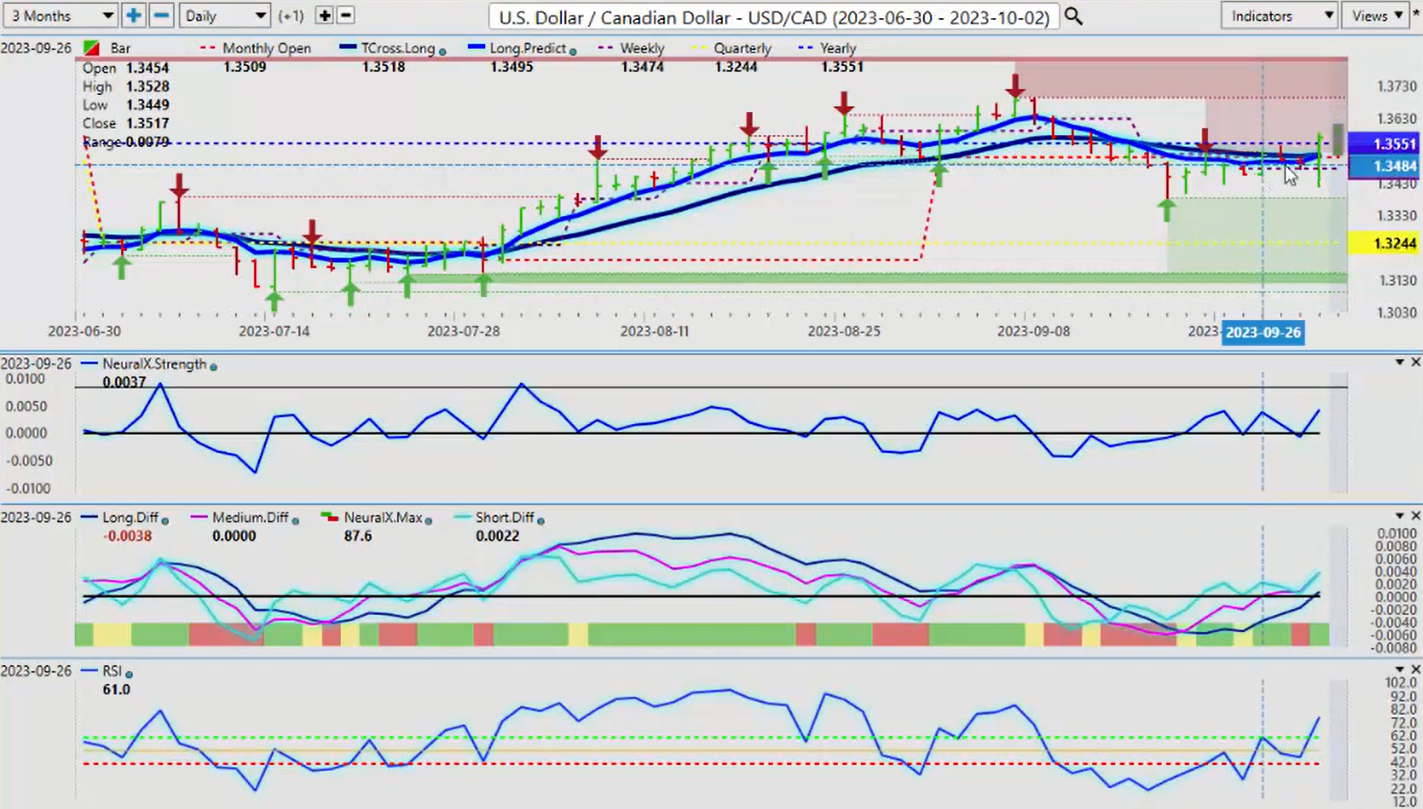Click the (+1) forecast offset label
1423x809 pixels.
tap(293, 16)
